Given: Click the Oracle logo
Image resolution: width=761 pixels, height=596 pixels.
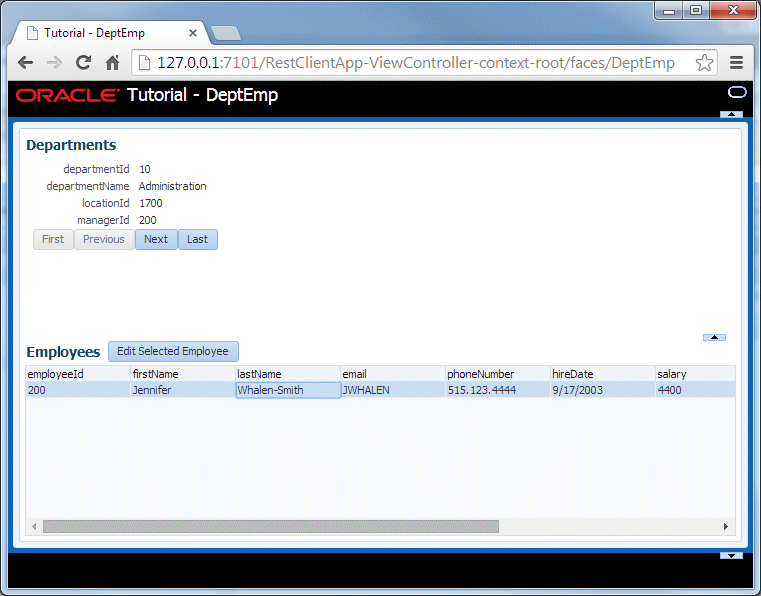Looking at the screenshot, I should pyautogui.click(x=67, y=95).
